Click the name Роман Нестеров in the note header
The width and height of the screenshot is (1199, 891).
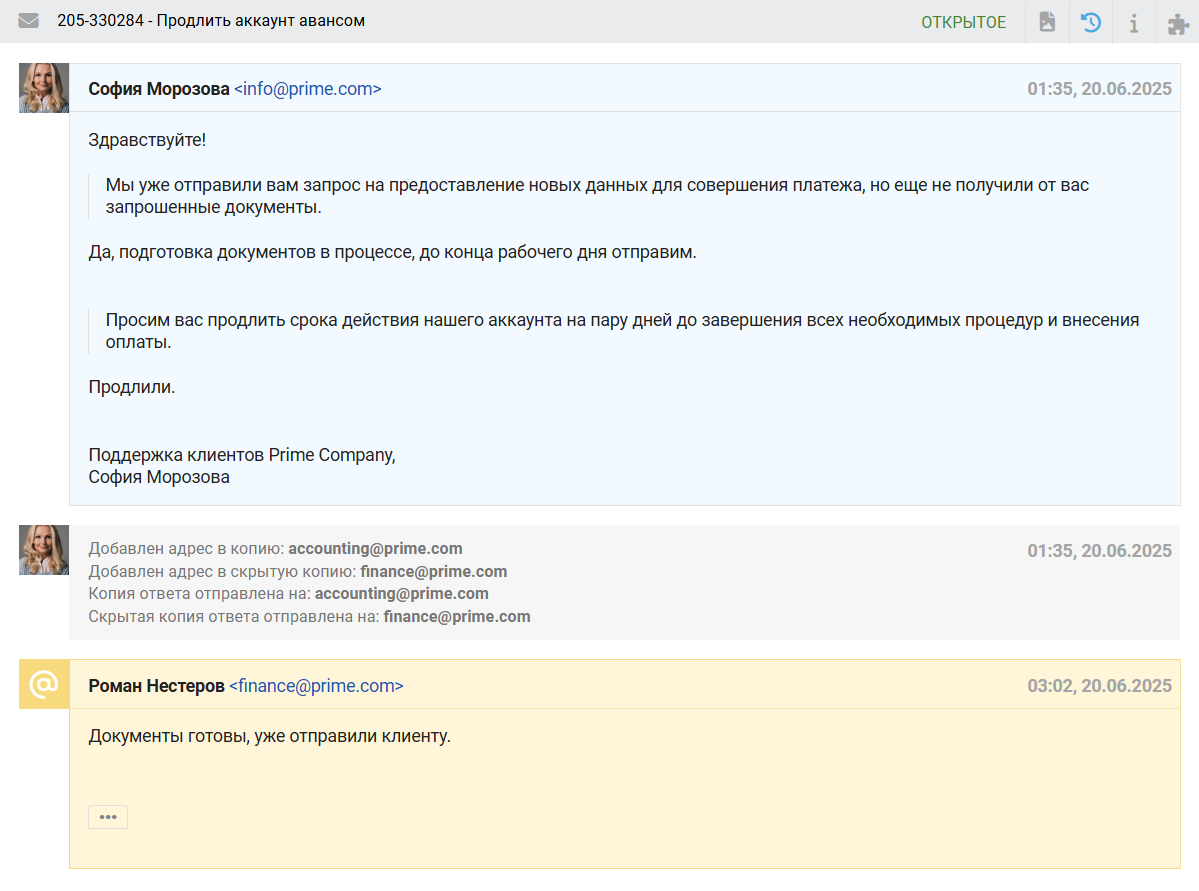tap(156, 686)
